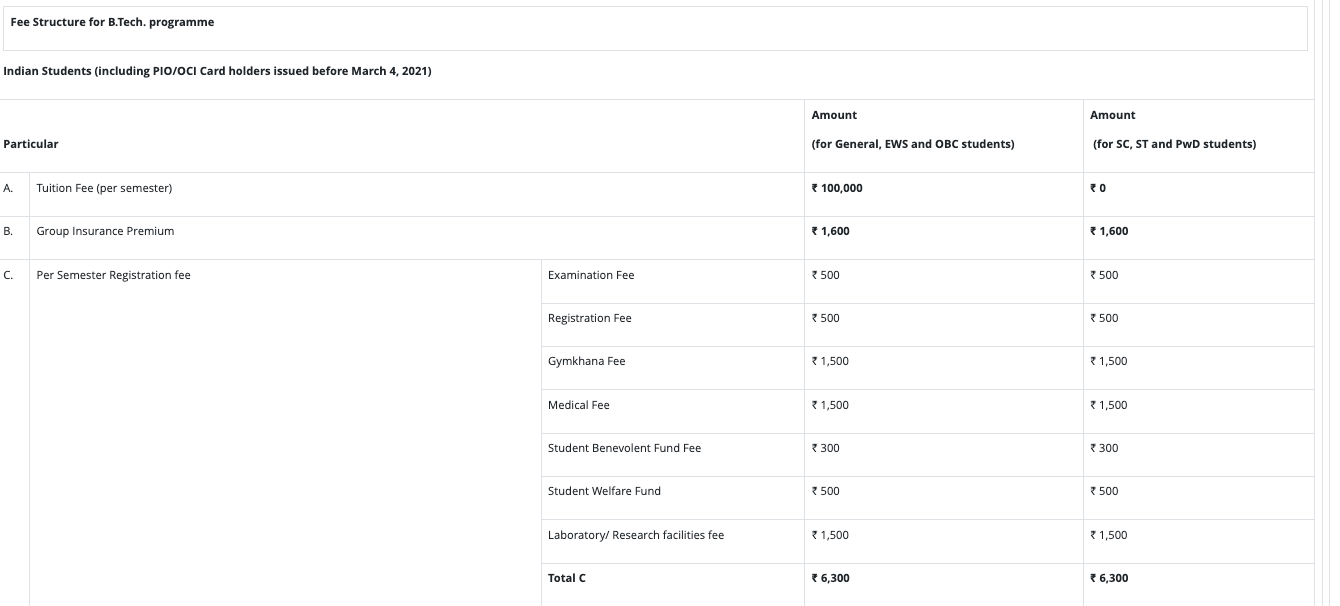Click the ₹ 1,600 insurance premium value
Image resolution: width=1340 pixels, height=606 pixels.
(829, 230)
